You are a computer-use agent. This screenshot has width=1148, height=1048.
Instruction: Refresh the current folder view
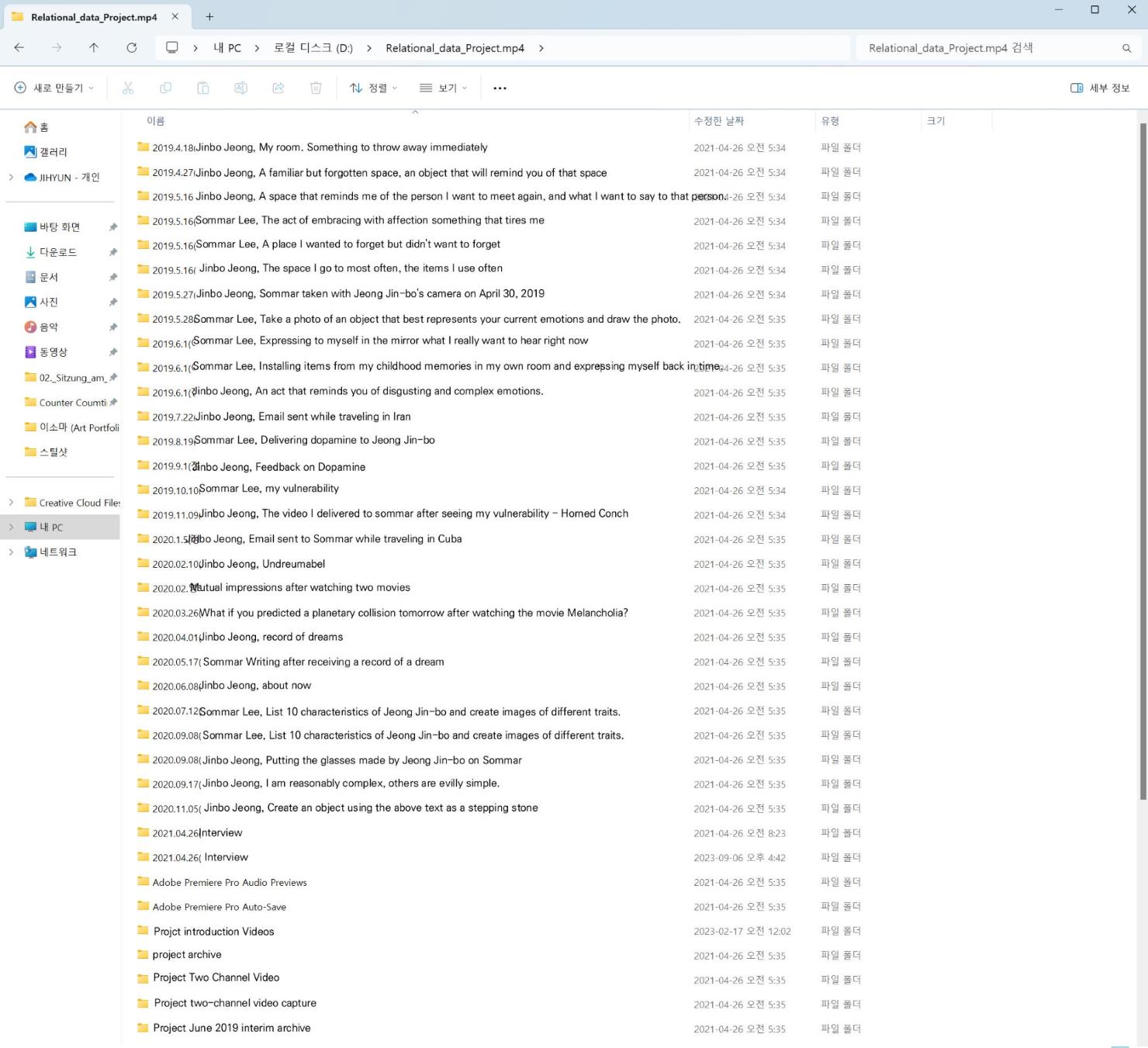(x=132, y=48)
